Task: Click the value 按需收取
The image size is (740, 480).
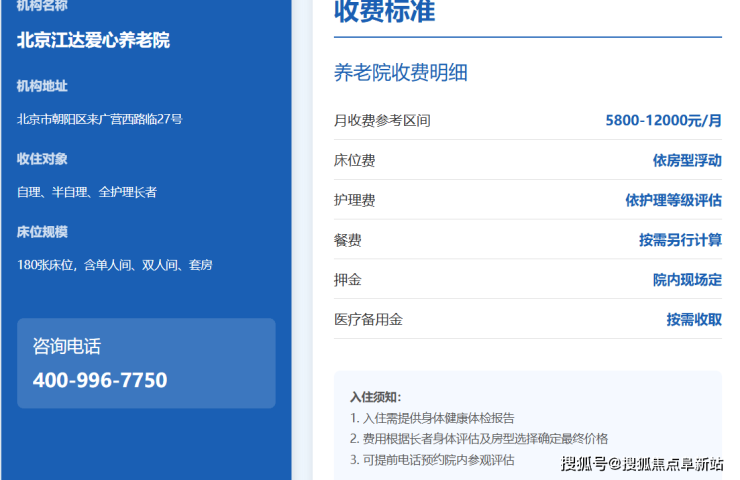Action: click(694, 320)
